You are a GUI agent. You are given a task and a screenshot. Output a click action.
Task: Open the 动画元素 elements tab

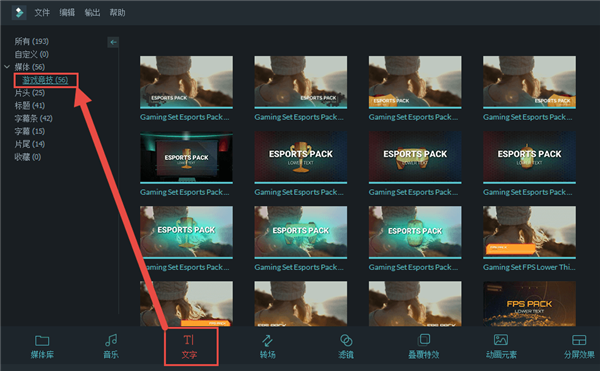501,347
